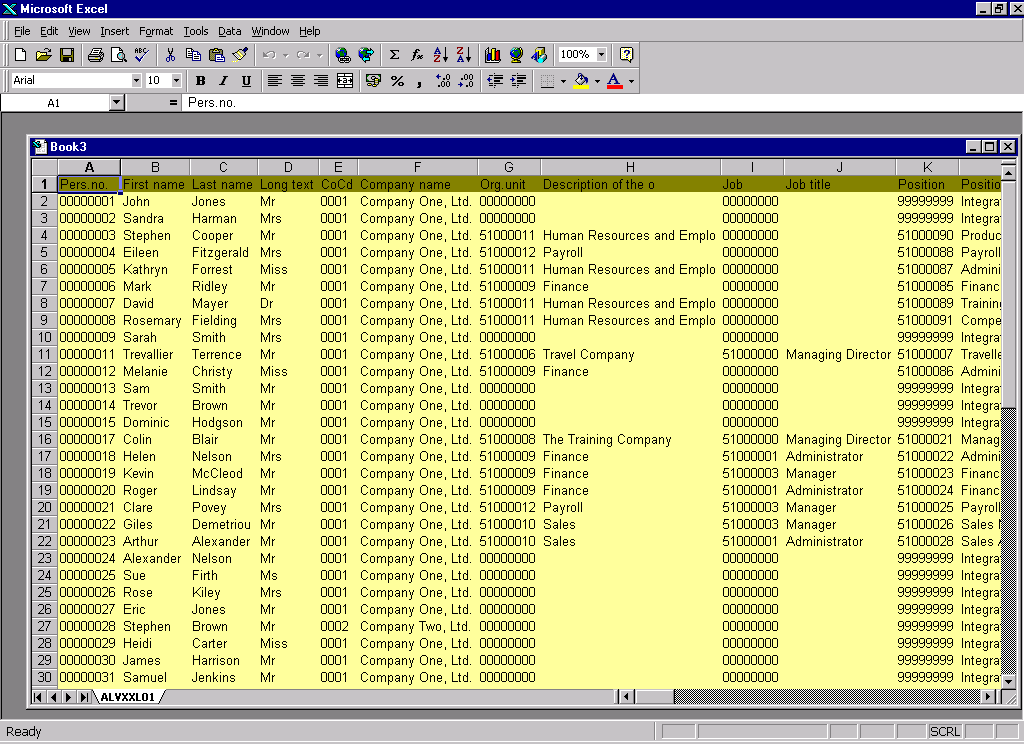Open Print Preview from the toolbar
The width and height of the screenshot is (1024, 744).
pyautogui.click(x=118, y=55)
